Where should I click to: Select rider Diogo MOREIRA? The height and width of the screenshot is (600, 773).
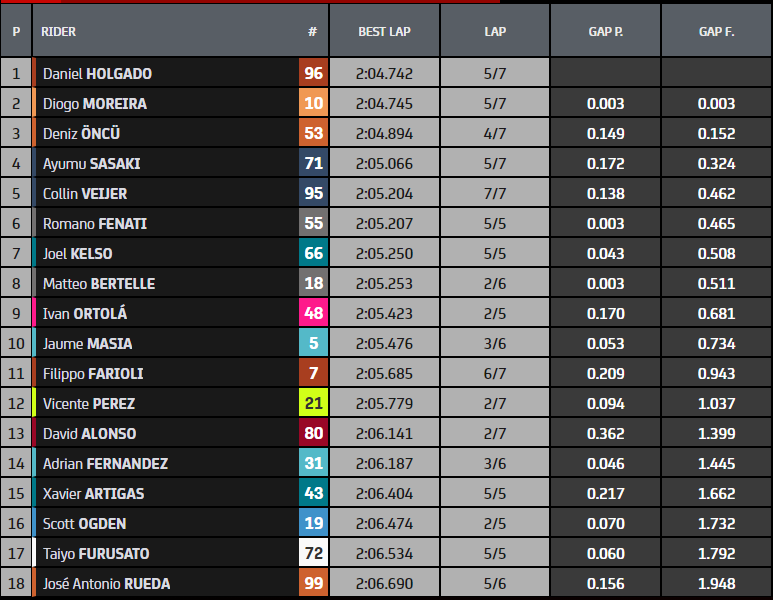[94, 104]
